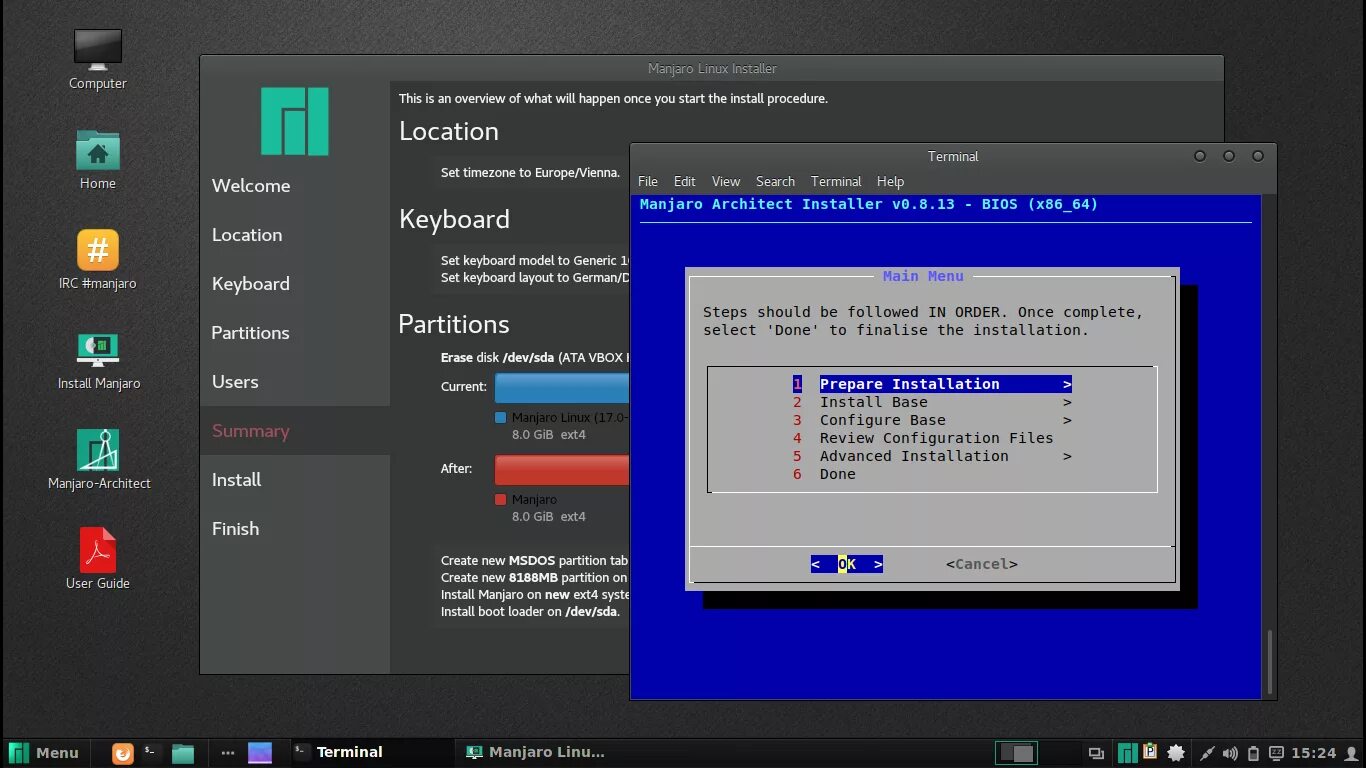
Task: Open the clipboard manager tray icon
Action: [1150, 752]
